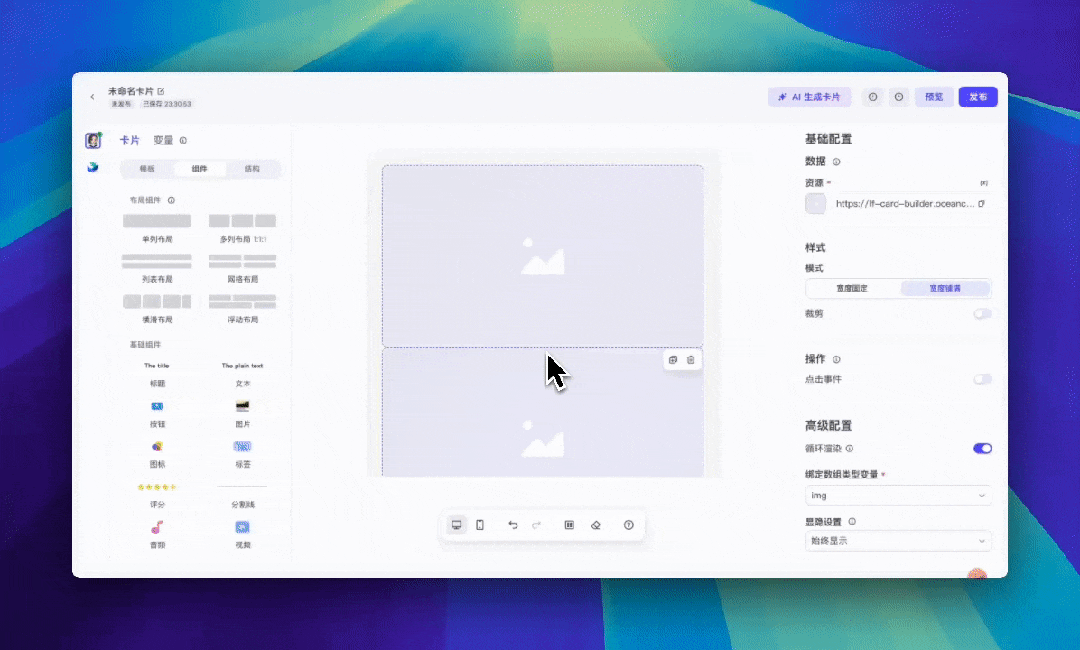
Task: Go back using the header arrow
Action: click(x=92, y=97)
